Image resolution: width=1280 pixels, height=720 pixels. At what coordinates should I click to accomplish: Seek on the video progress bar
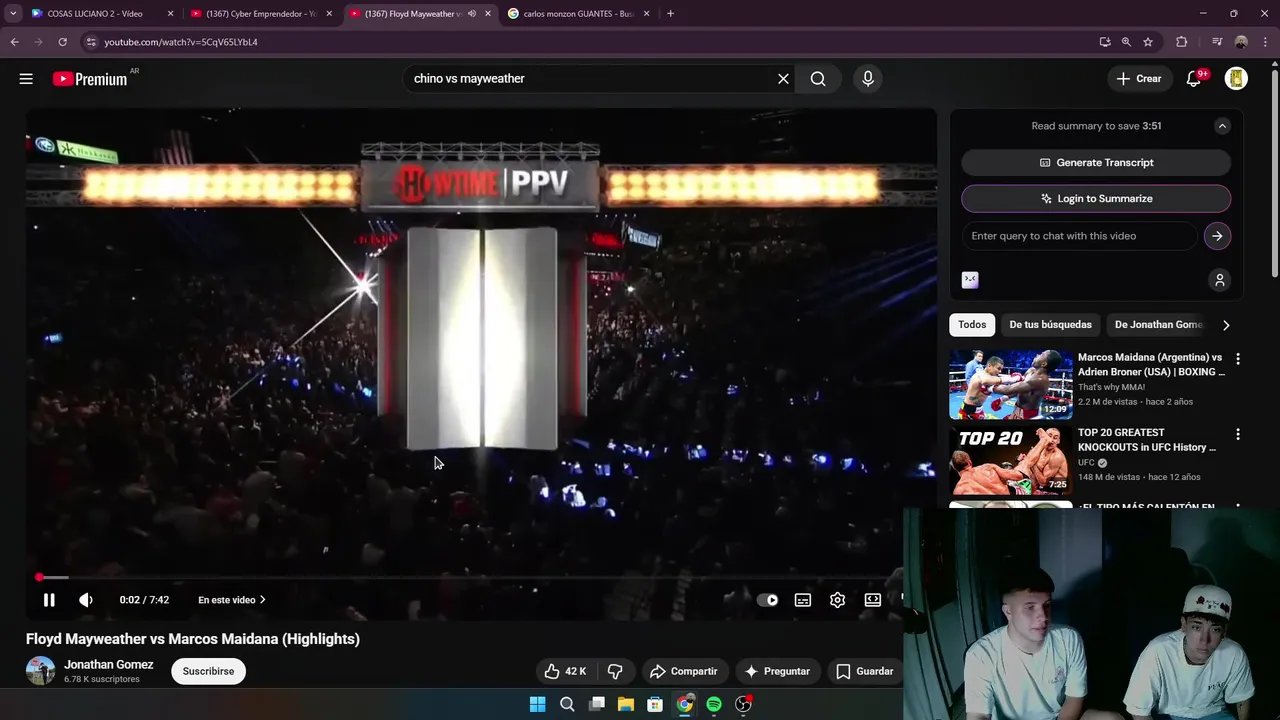pos(470,577)
